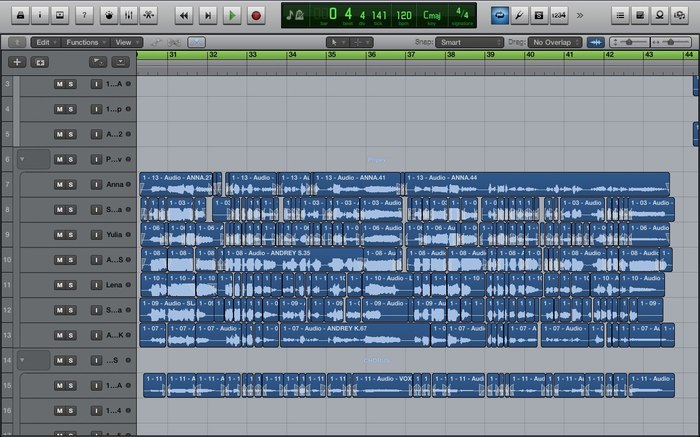Toggle Cycle mode on the control bar

point(499,15)
